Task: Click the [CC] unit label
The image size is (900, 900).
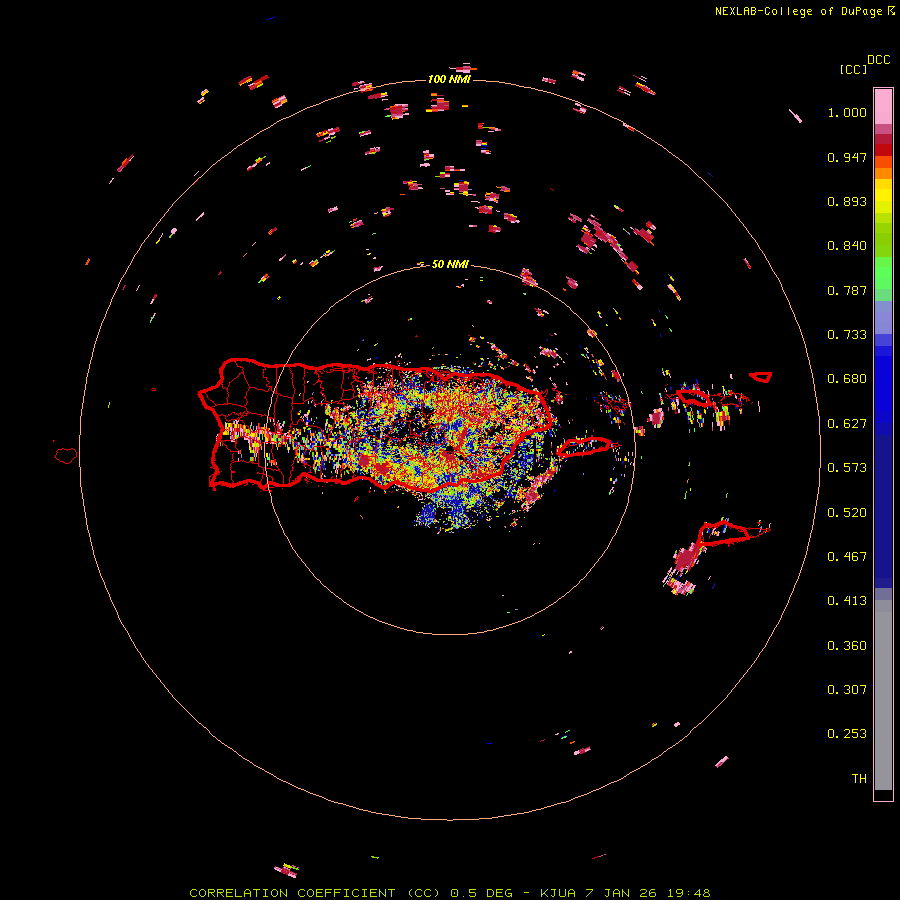Action: (853, 69)
